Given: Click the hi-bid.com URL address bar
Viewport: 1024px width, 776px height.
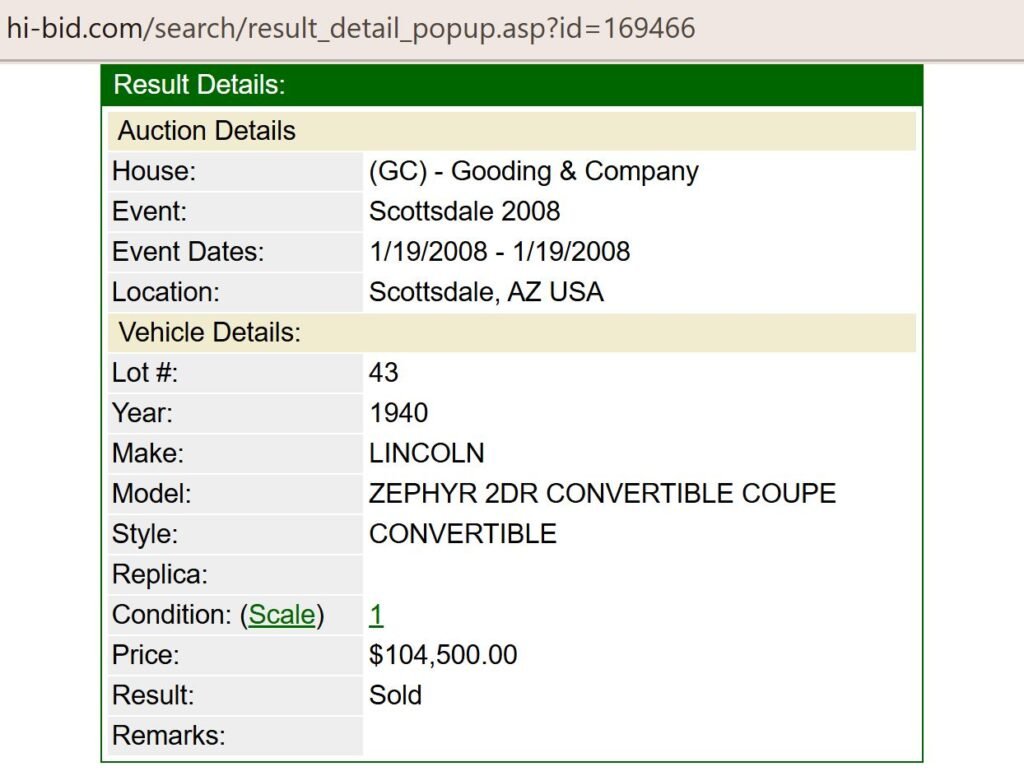Looking at the screenshot, I should coord(350,28).
